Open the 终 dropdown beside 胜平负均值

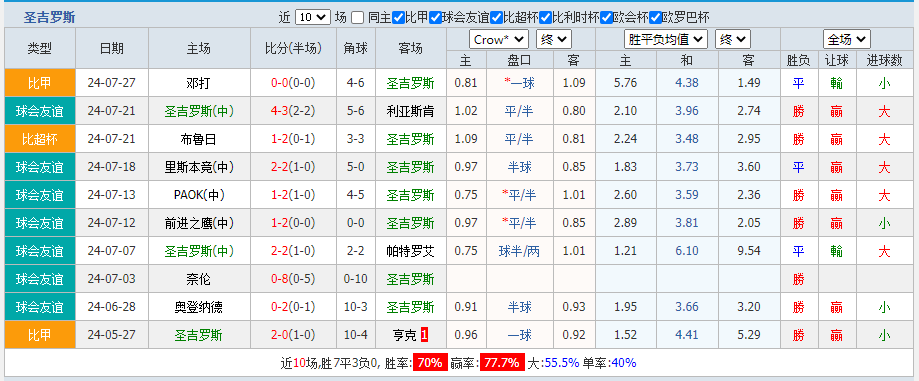tap(733, 40)
